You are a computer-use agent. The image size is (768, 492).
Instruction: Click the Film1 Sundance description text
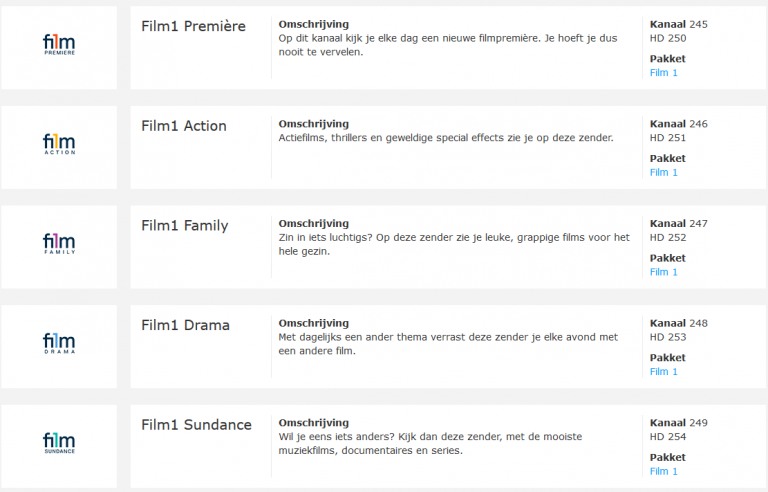point(430,444)
